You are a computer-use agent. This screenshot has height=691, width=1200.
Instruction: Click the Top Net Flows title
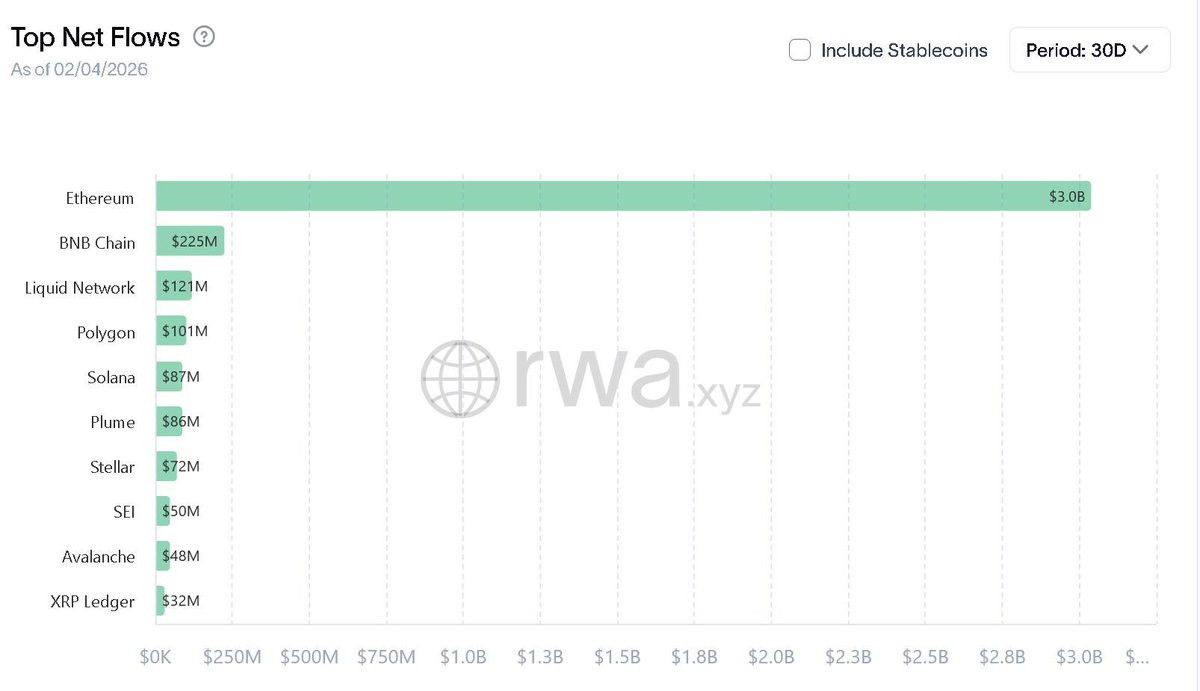95,38
